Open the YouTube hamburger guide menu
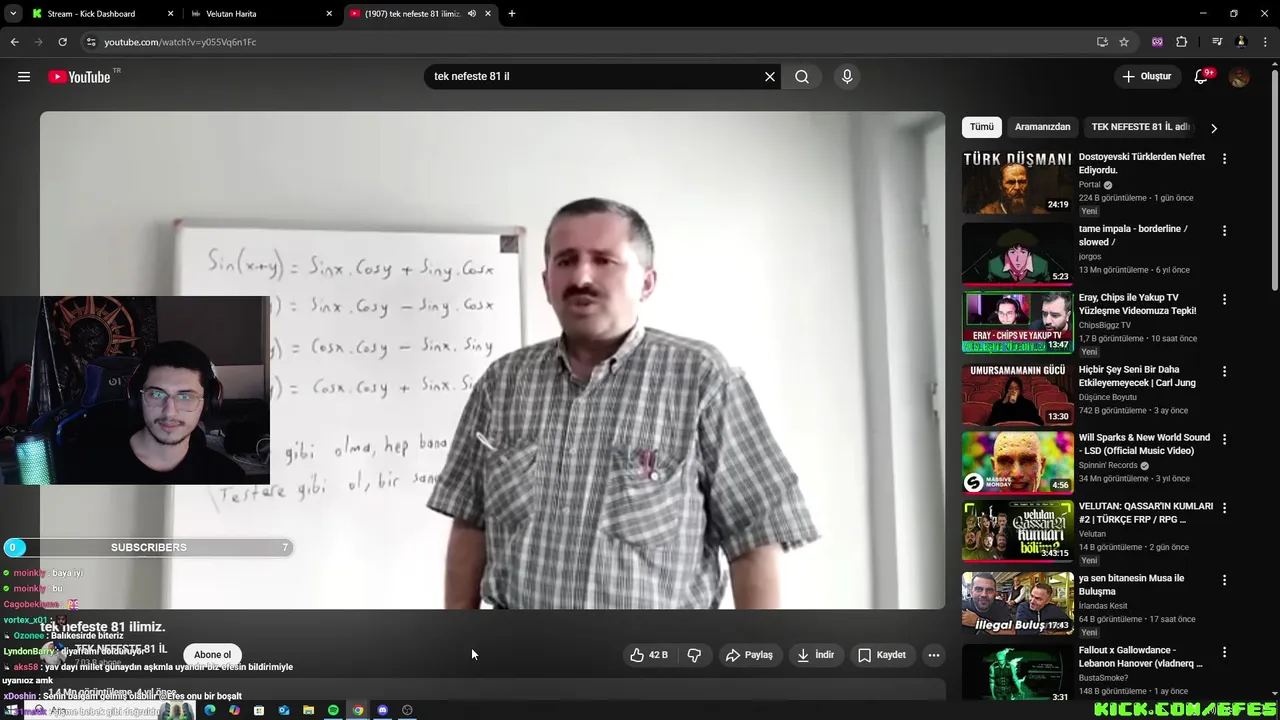Image resolution: width=1280 pixels, height=720 pixels. (24, 77)
